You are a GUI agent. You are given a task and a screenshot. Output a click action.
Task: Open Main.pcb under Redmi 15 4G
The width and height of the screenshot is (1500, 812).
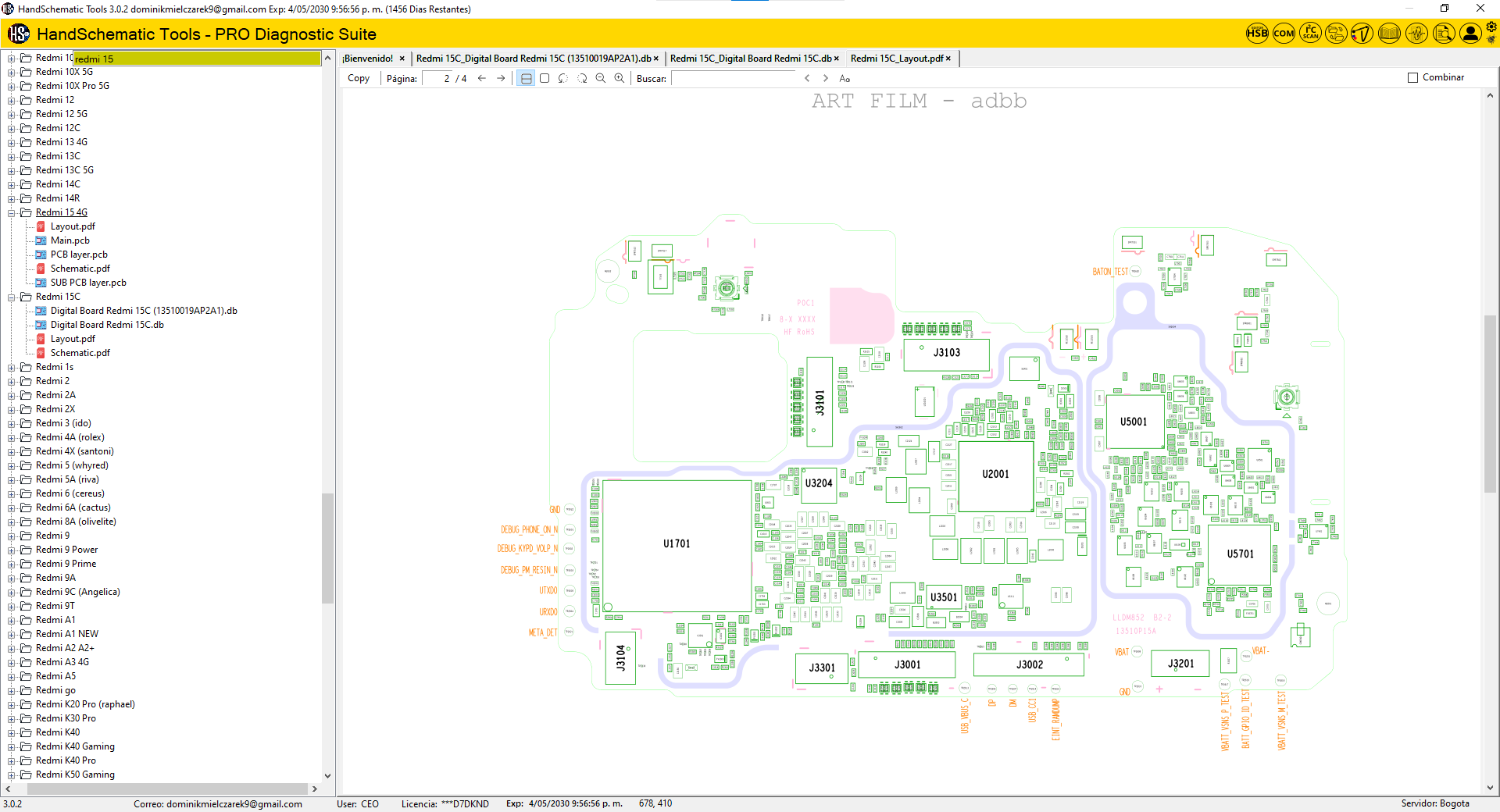[70, 240]
